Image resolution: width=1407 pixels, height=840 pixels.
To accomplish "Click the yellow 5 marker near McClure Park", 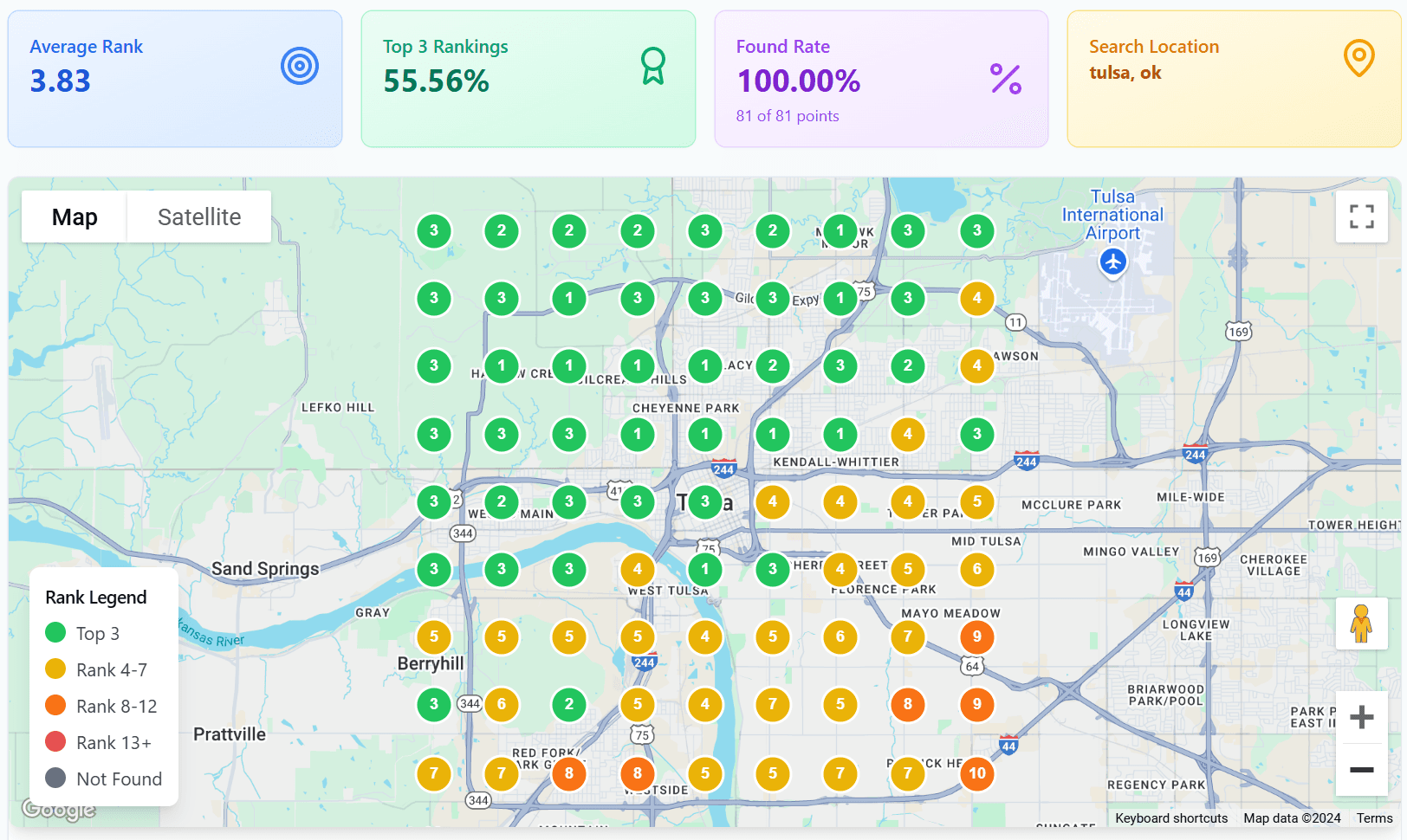I will pos(977,501).
